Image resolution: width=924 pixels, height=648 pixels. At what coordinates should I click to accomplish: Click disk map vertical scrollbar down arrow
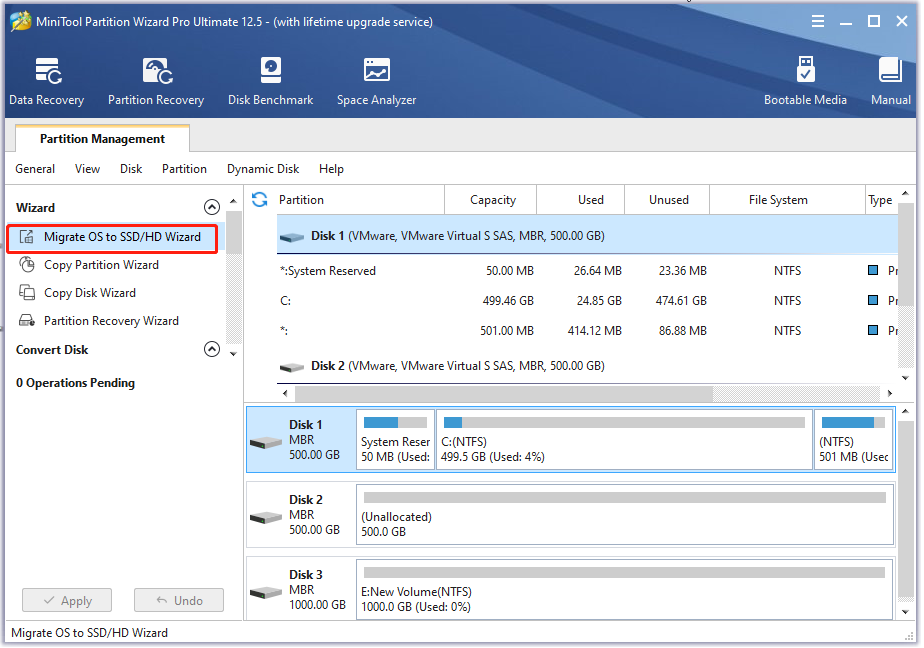point(906,612)
